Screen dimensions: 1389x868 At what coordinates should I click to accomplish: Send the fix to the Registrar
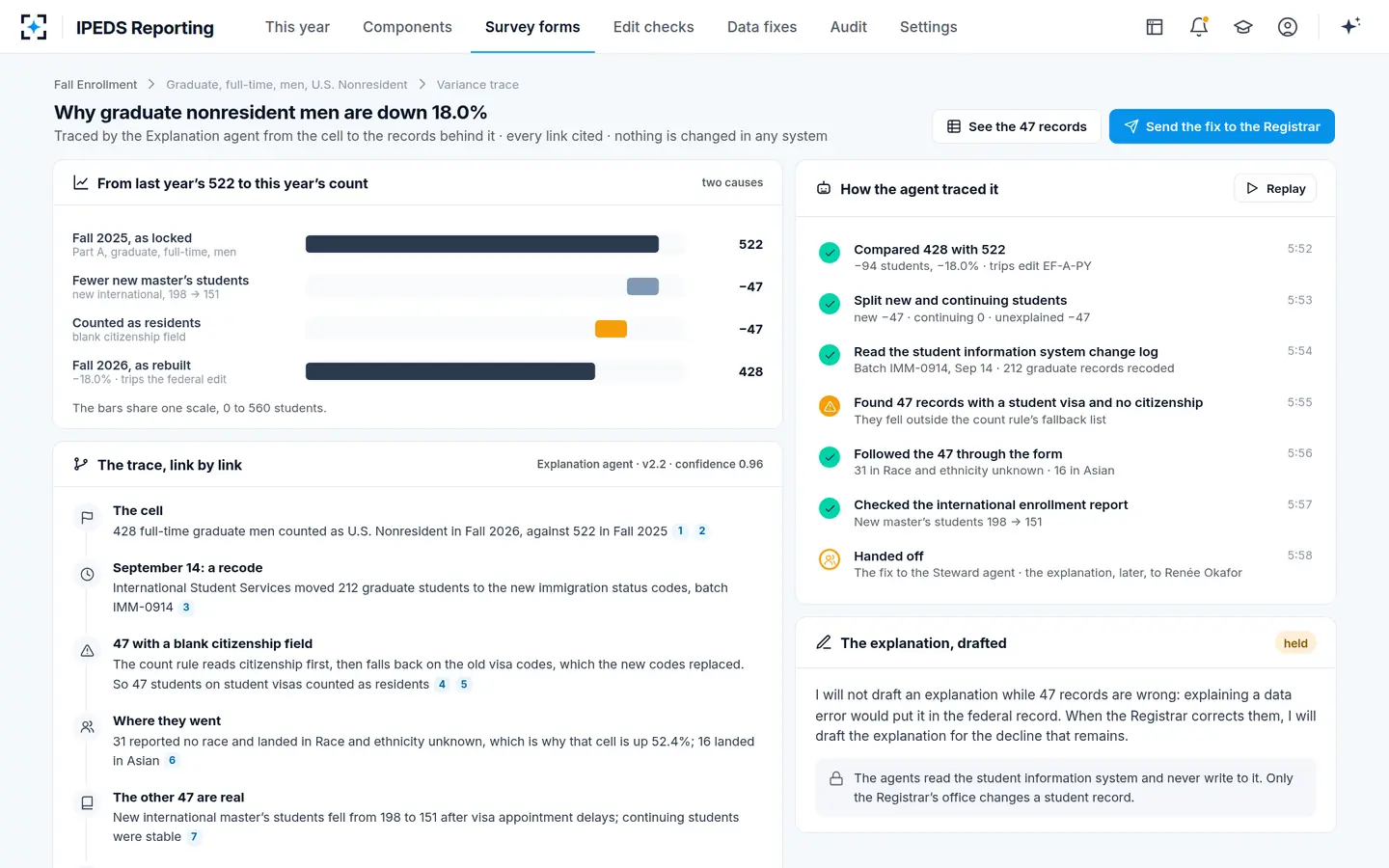tap(1222, 126)
